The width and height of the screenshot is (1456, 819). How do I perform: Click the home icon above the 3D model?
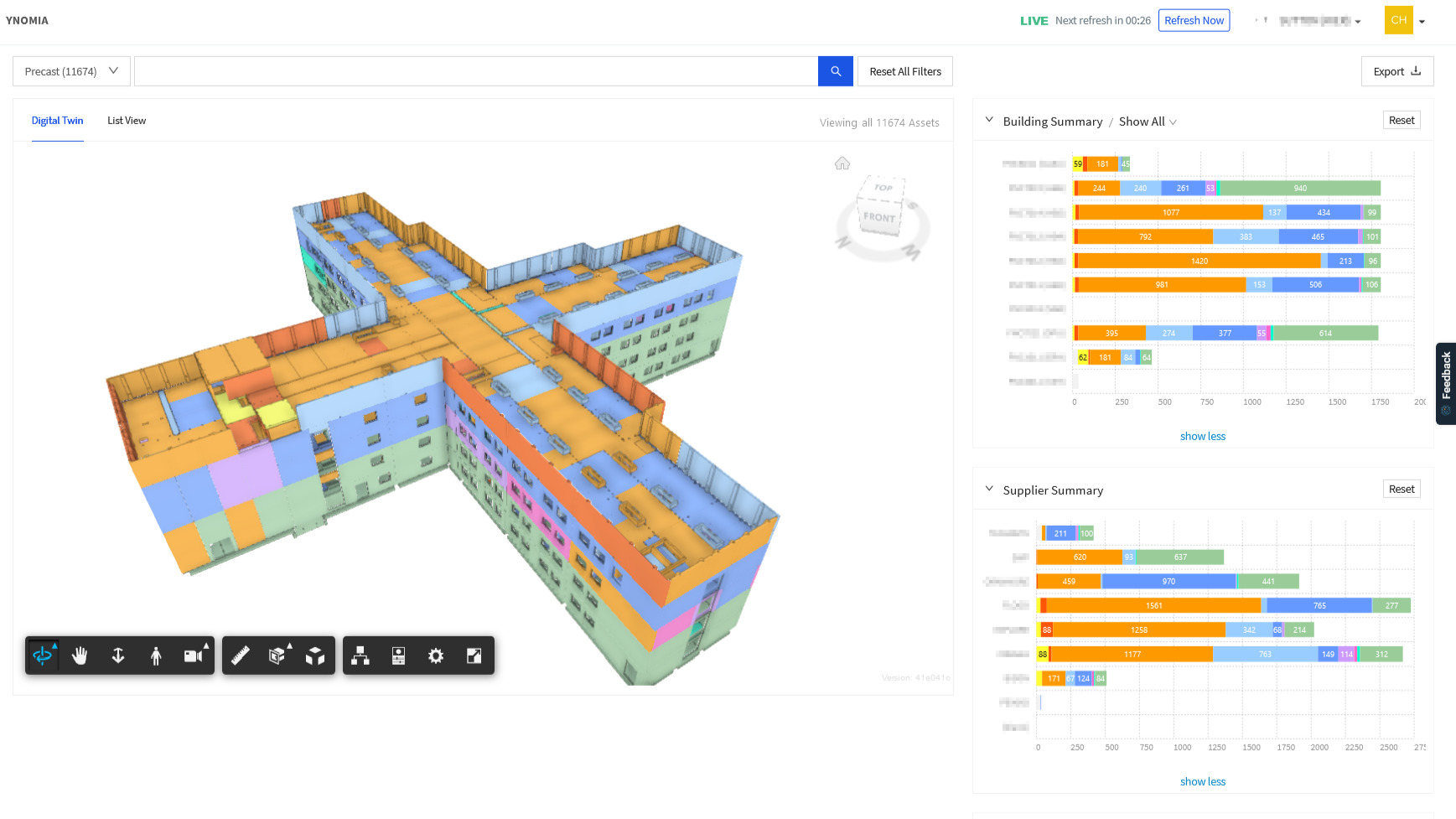(x=842, y=163)
